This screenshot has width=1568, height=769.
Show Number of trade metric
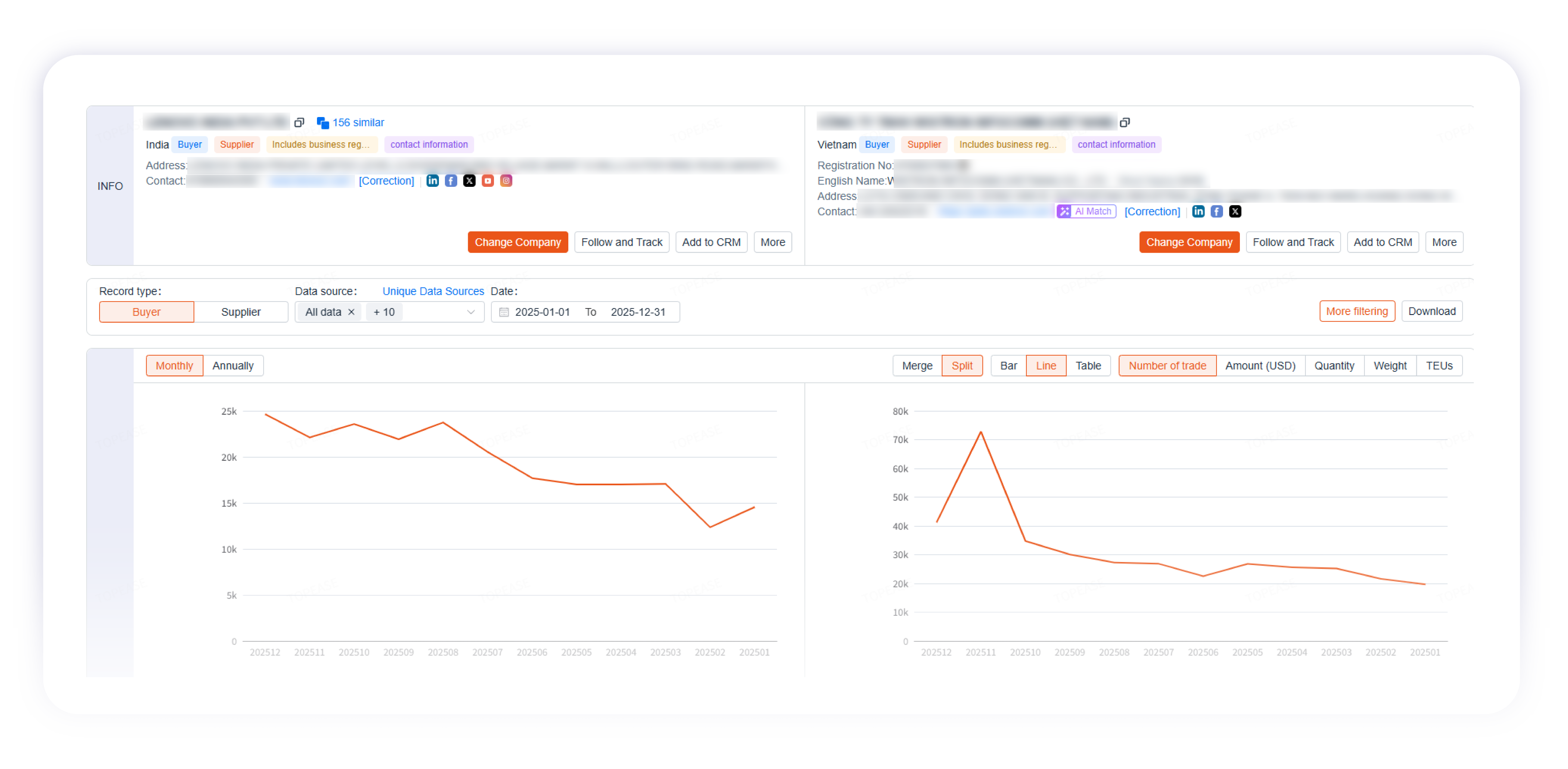pos(1167,366)
